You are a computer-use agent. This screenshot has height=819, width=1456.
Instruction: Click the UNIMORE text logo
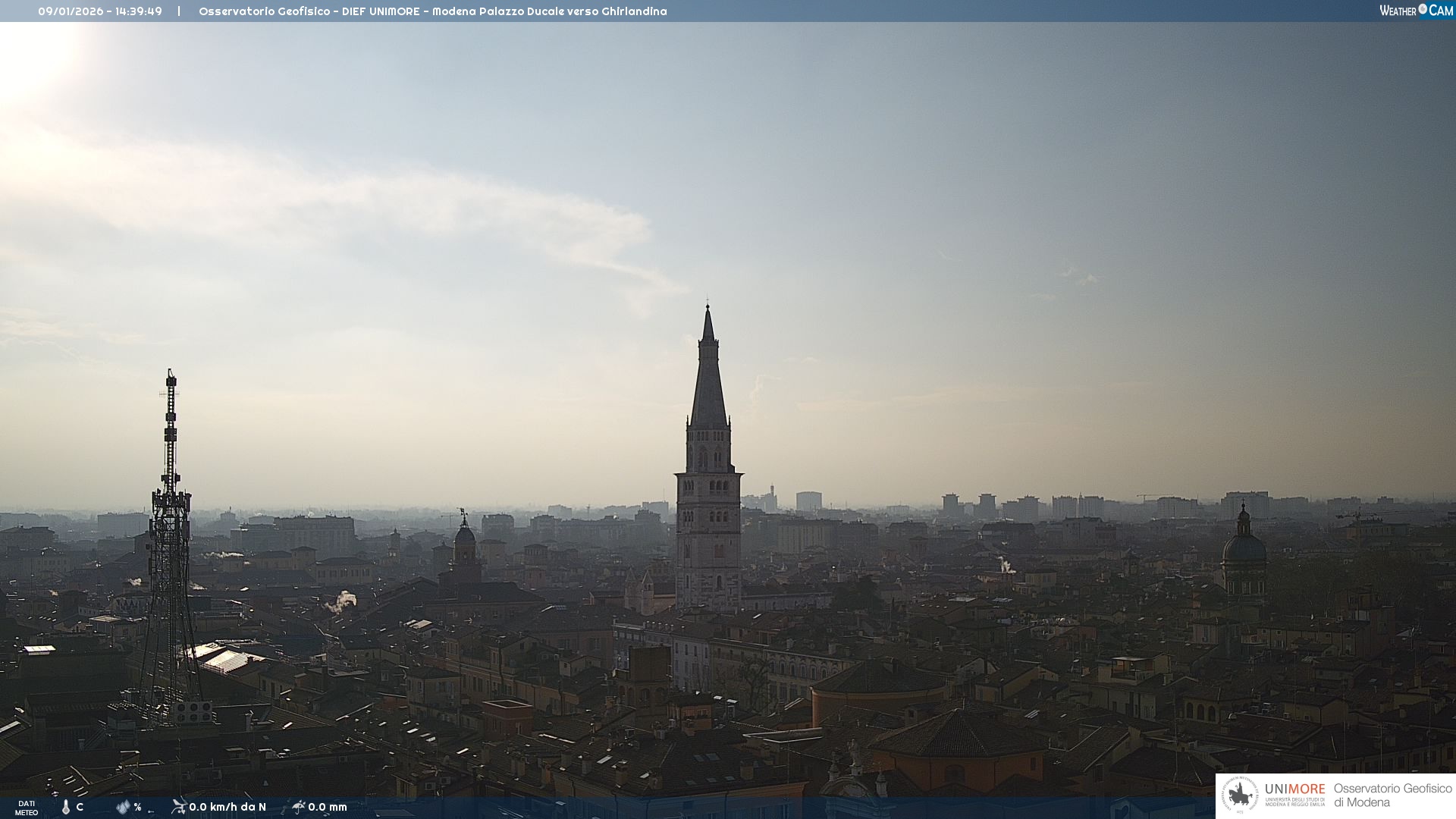coord(1295,789)
